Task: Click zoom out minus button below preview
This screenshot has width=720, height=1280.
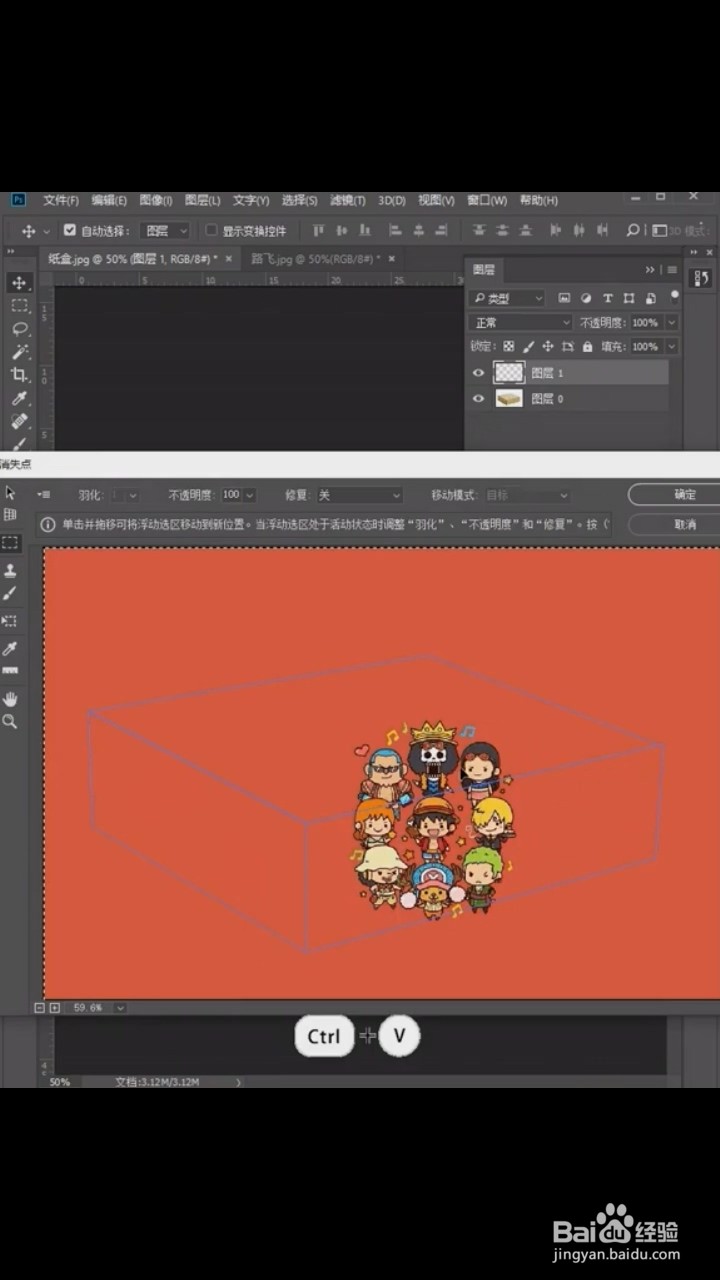Action: (40, 1008)
